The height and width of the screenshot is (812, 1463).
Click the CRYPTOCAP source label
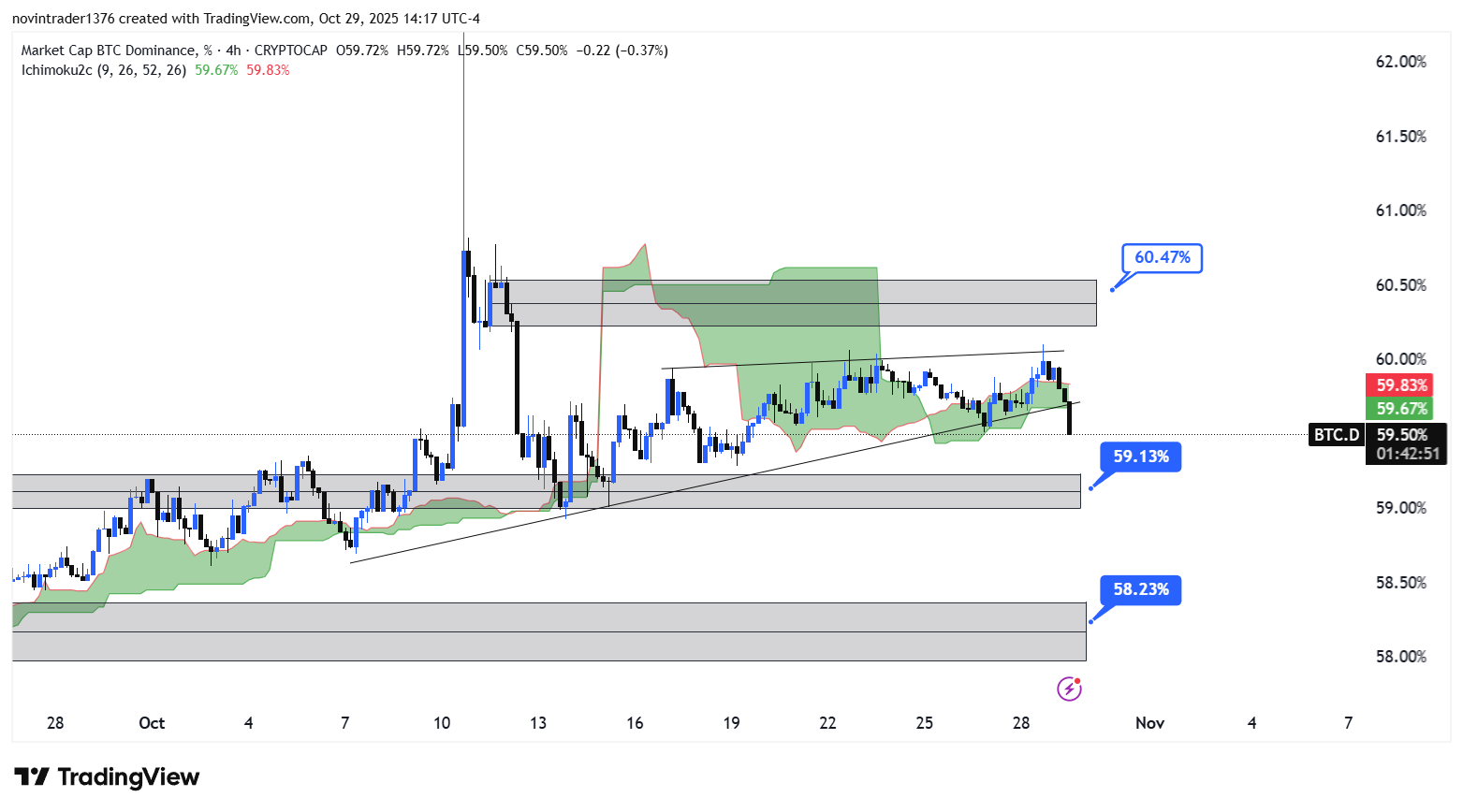[x=291, y=51]
